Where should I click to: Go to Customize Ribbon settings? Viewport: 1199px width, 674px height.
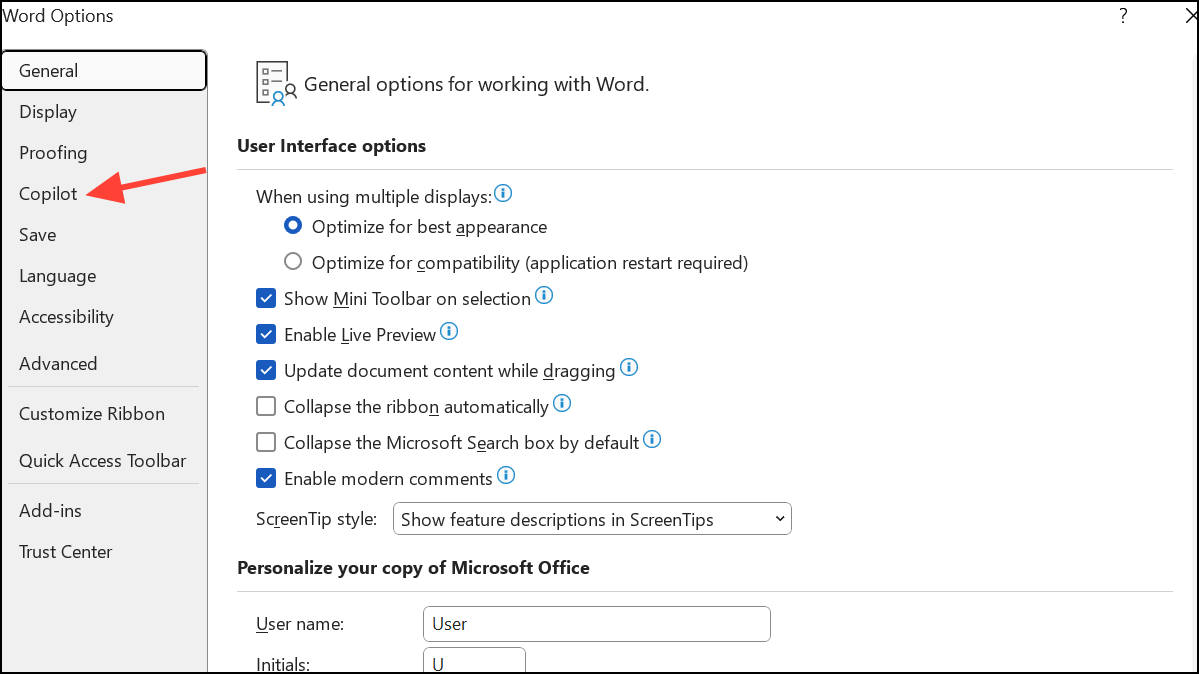(92, 414)
